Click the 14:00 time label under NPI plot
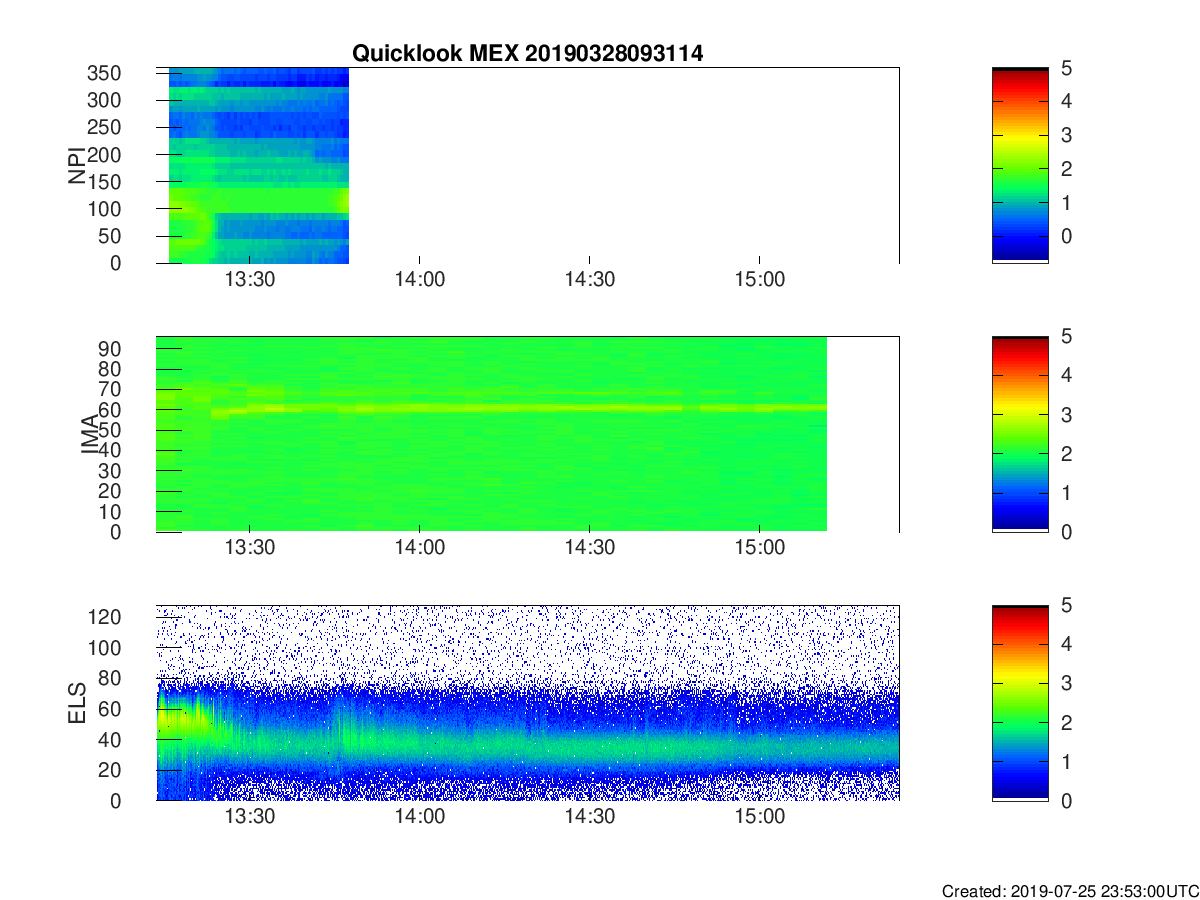The height and width of the screenshot is (900, 1200). click(x=419, y=279)
